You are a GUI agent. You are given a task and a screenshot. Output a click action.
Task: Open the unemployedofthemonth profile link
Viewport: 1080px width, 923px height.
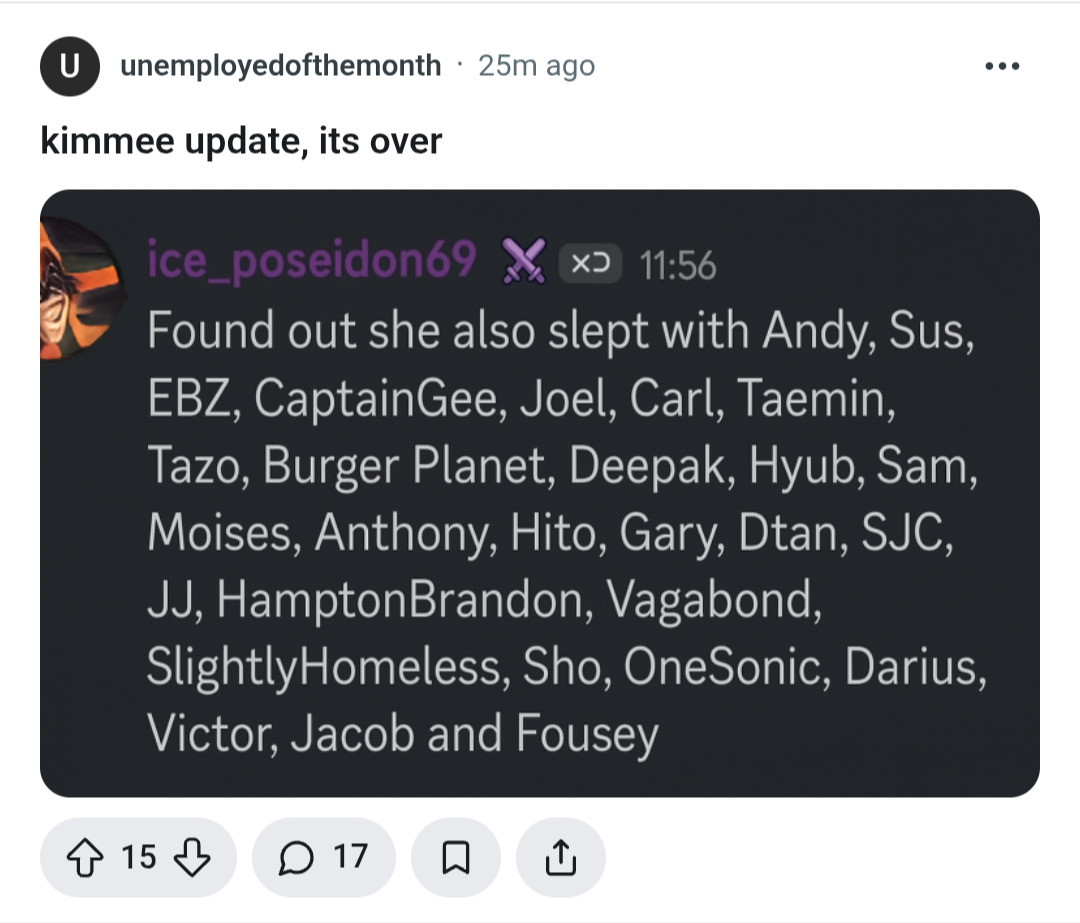[280, 66]
